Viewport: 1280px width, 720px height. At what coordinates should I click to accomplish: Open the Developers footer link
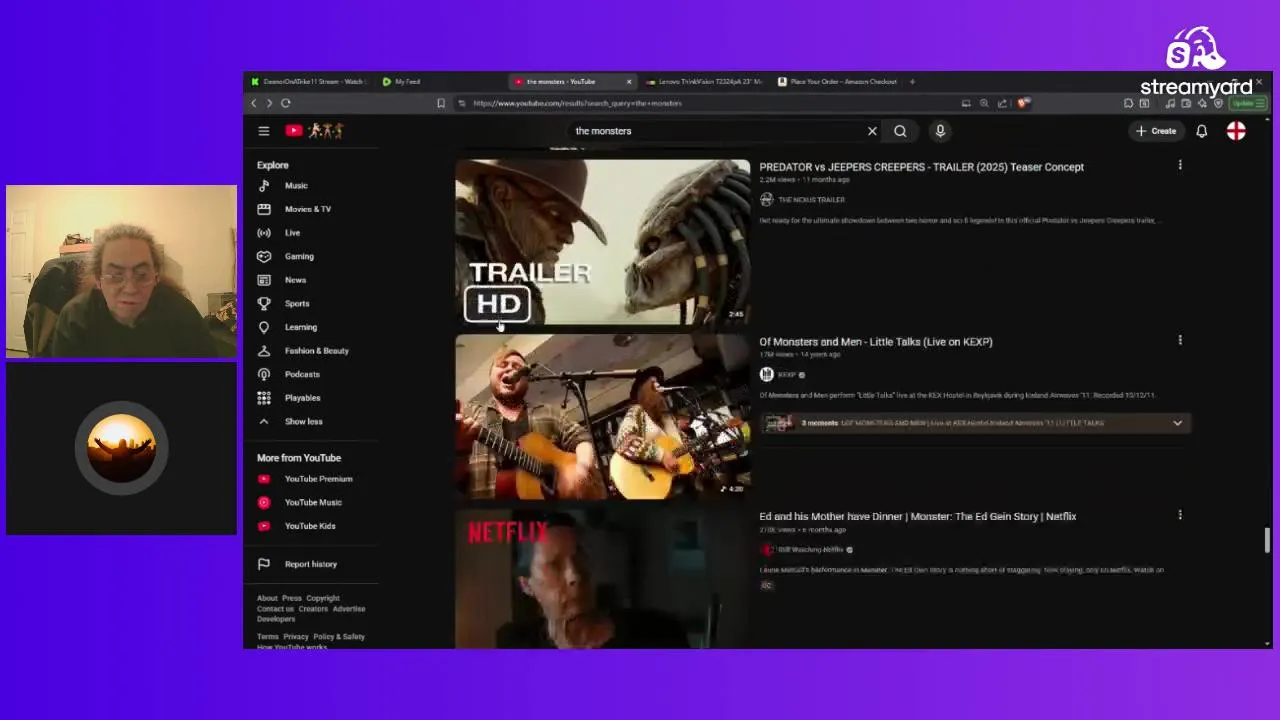click(276, 619)
